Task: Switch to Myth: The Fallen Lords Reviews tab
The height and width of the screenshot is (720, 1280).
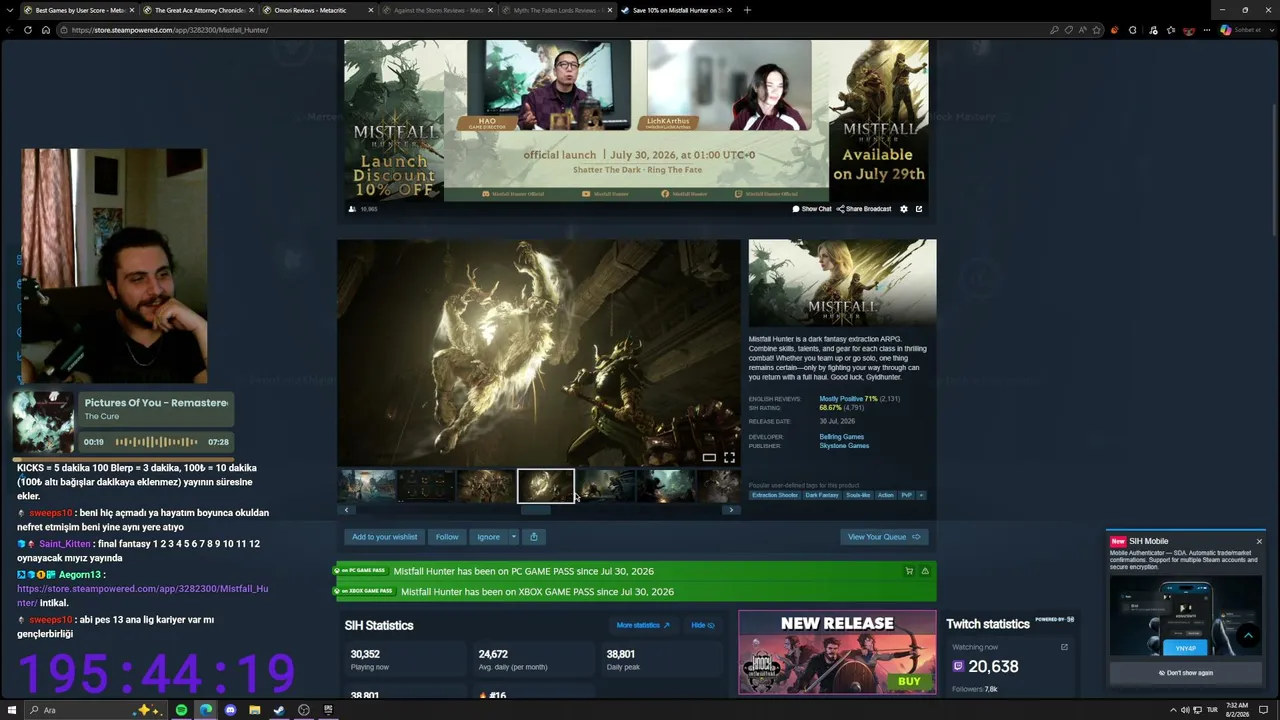Action: tap(555, 10)
